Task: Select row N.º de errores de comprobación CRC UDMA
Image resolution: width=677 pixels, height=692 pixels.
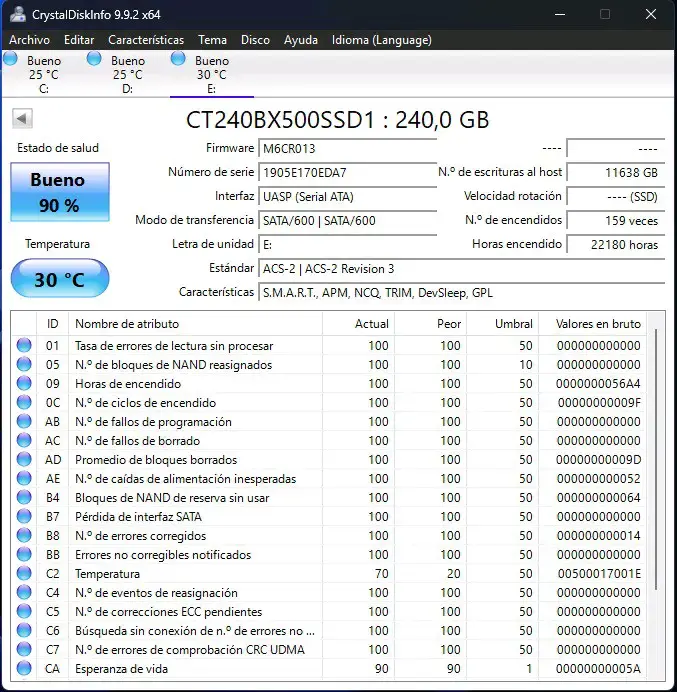Action: click(x=329, y=650)
